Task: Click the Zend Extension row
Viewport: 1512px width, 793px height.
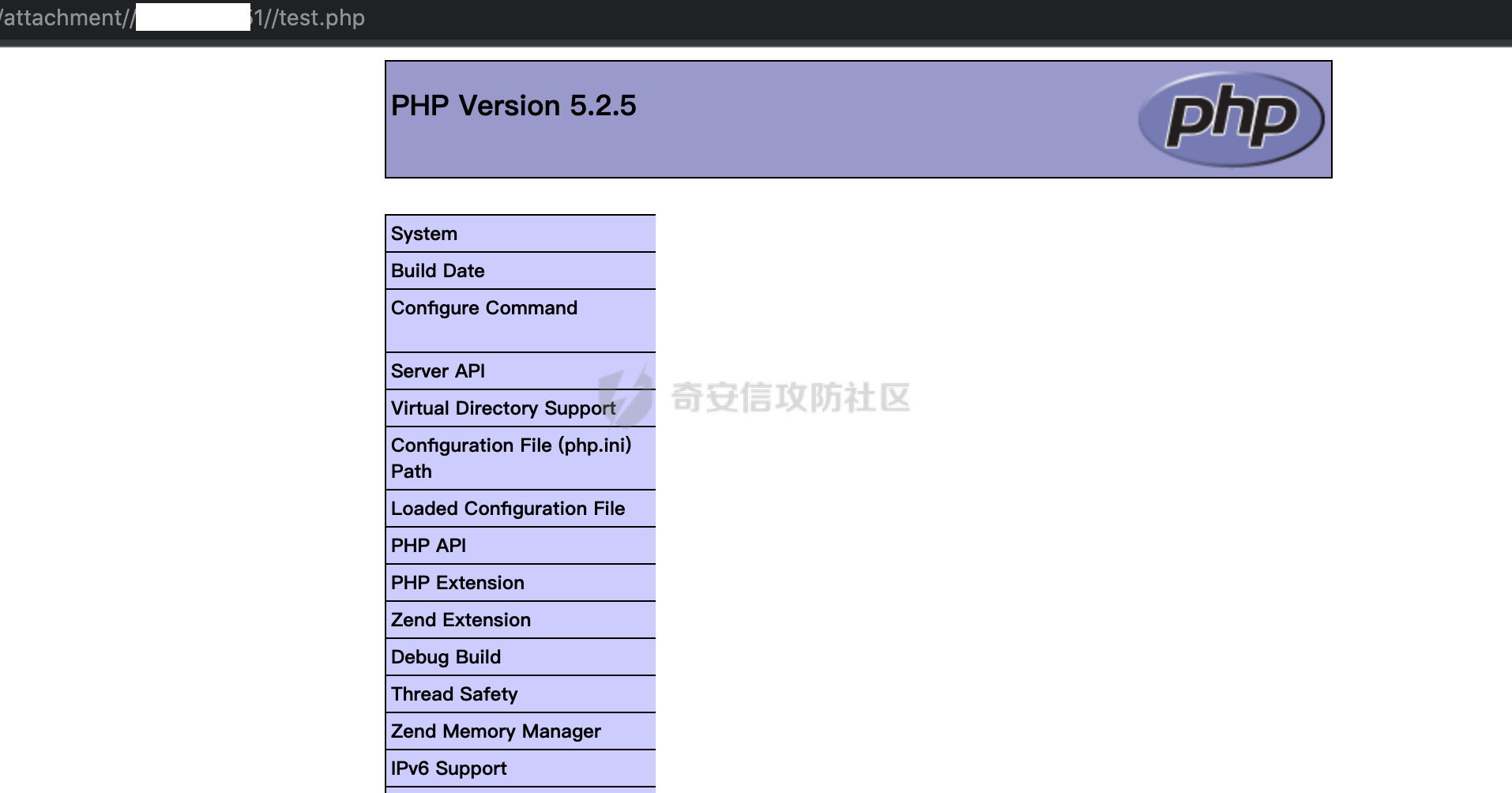Action: tap(521, 620)
